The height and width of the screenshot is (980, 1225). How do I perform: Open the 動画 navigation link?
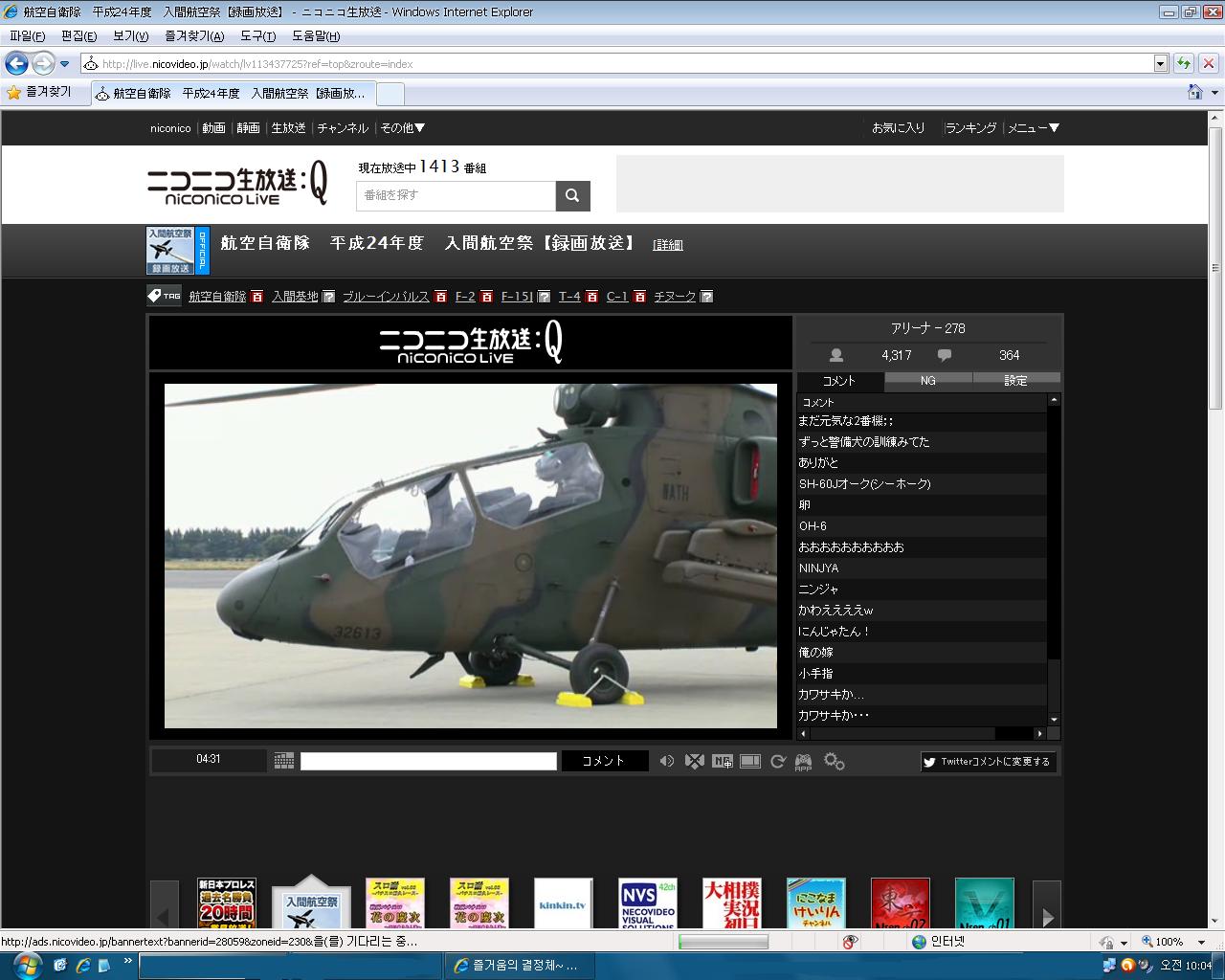tap(213, 128)
